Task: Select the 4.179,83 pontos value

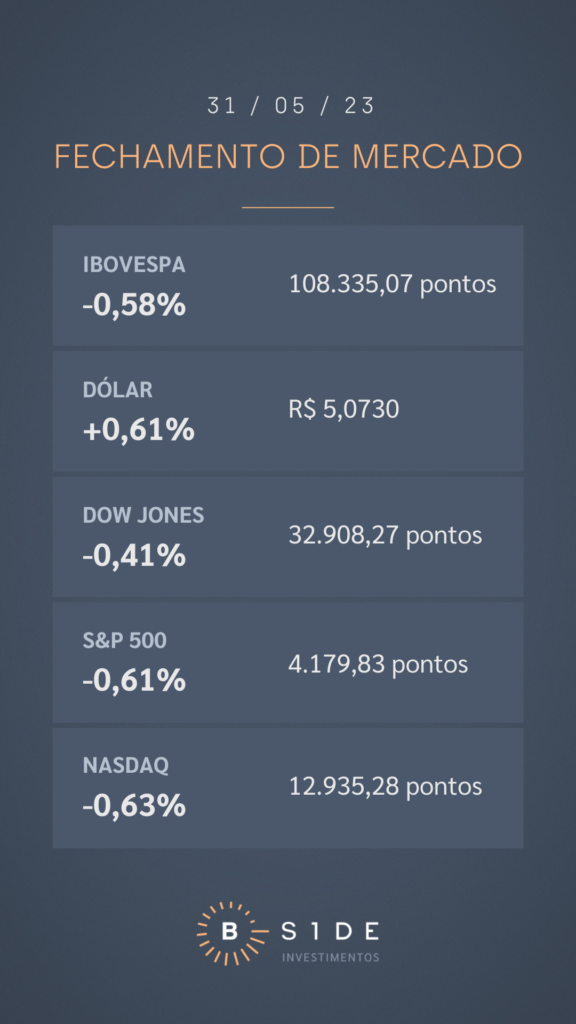Action: point(378,665)
